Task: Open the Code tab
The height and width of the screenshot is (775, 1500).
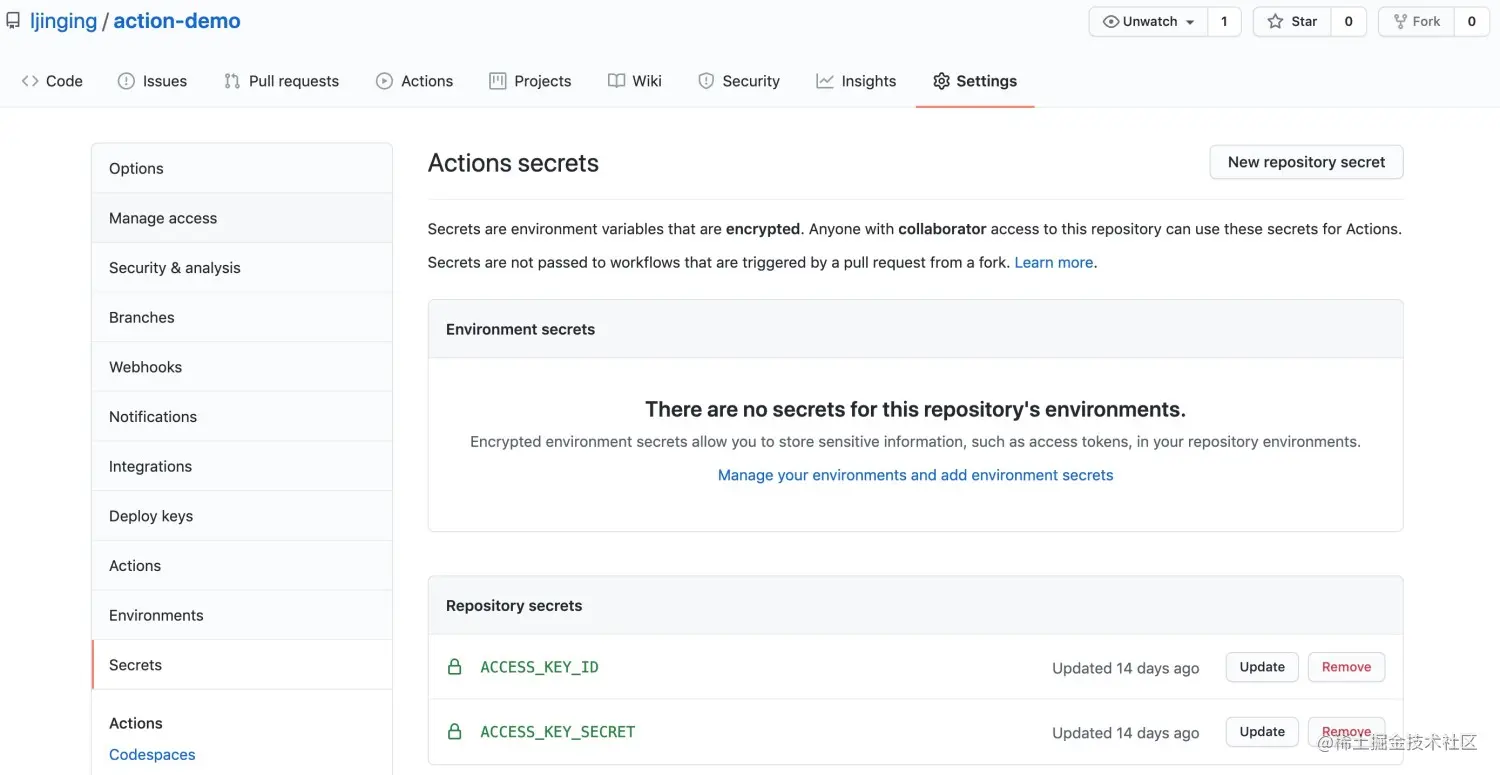Action: [52, 81]
